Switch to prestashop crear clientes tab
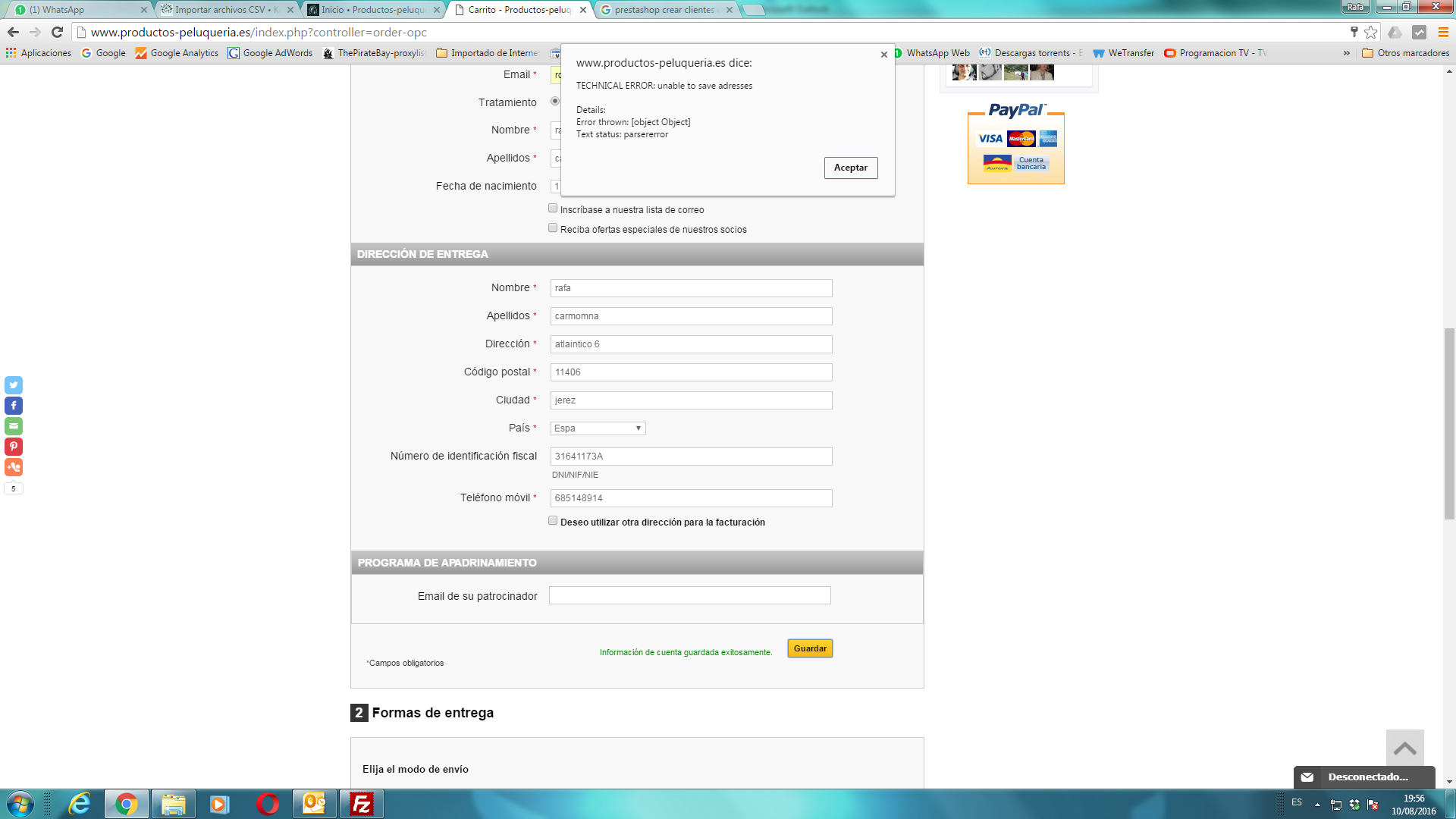This screenshot has width=1456, height=819. (664, 10)
